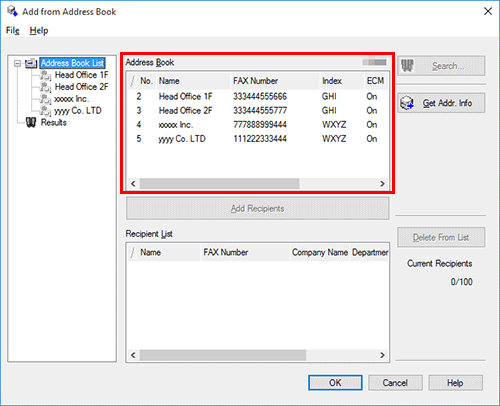Click the yyyy Co. LTD contact icon in the tree

click(x=45, y=111)
